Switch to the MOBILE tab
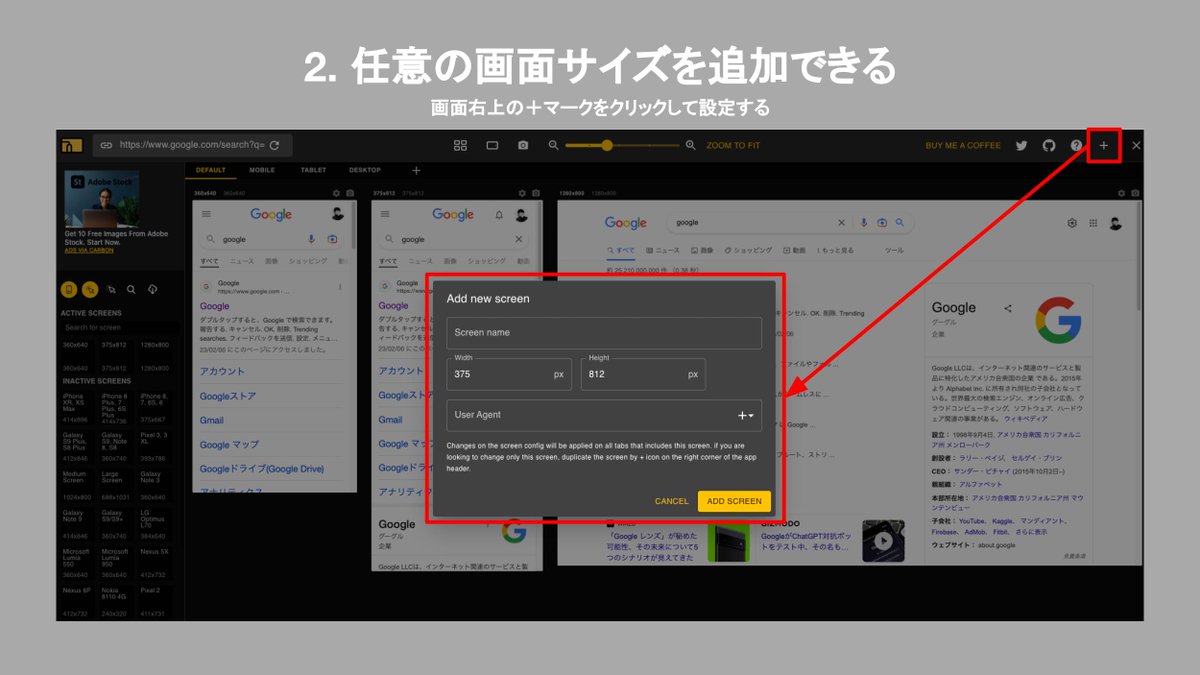The image size is (1200, 675). (x=262, y=170)
